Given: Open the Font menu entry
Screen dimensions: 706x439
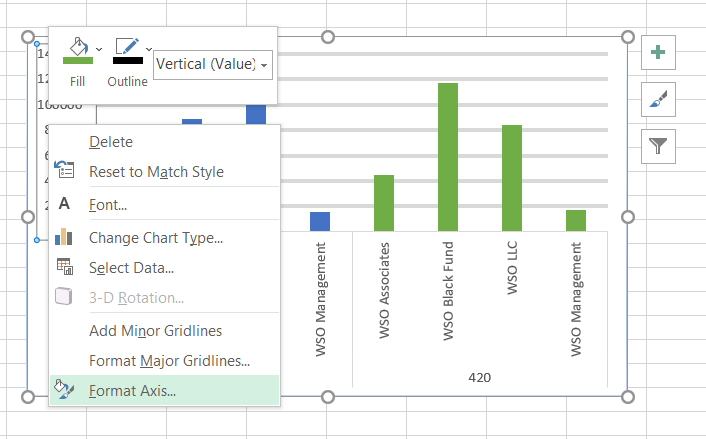Looking at the screenshot, I should coord(107,204).
